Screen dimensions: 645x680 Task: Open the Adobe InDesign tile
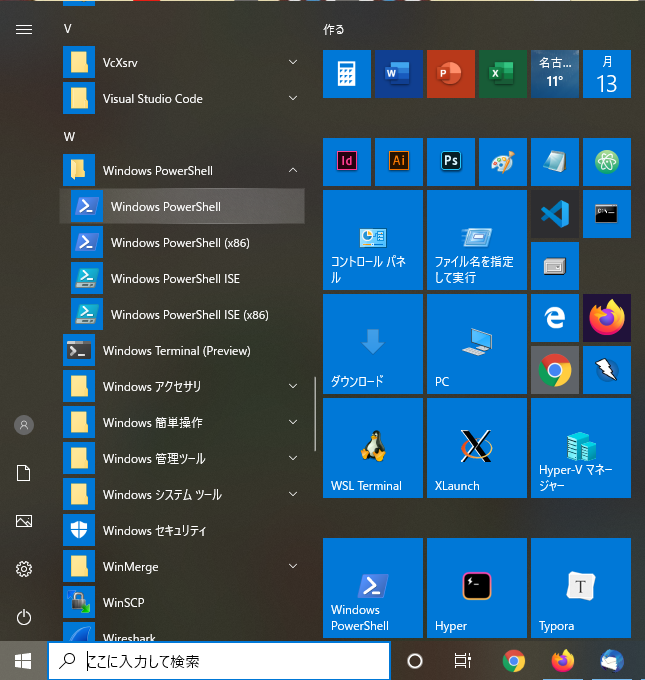coord(347,162)
